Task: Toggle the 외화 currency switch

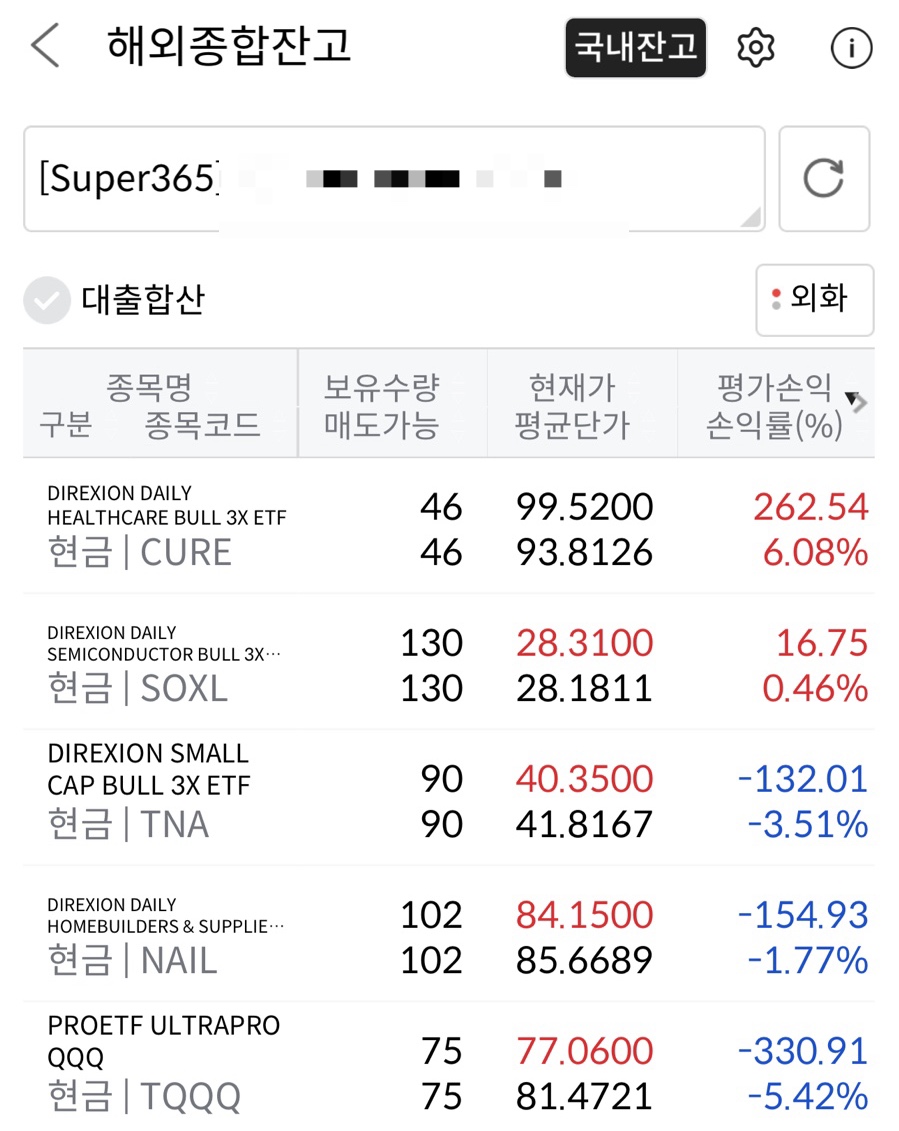Action: [815, 299]
